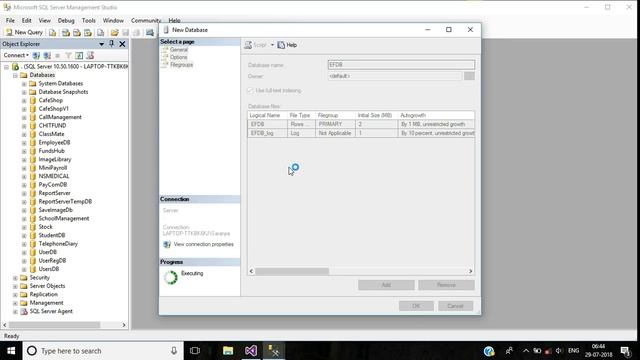
Task: Open the Edit menu
Action: click(27, 20)
